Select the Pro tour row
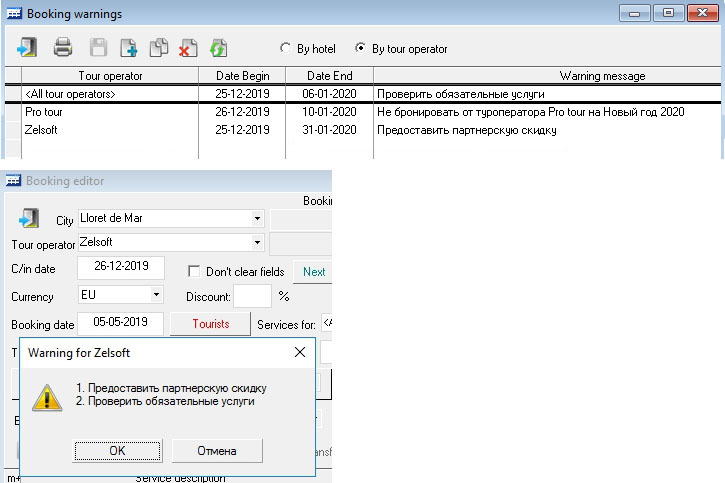The height and width of the screenshot is (483, 725). pos(363,112)
